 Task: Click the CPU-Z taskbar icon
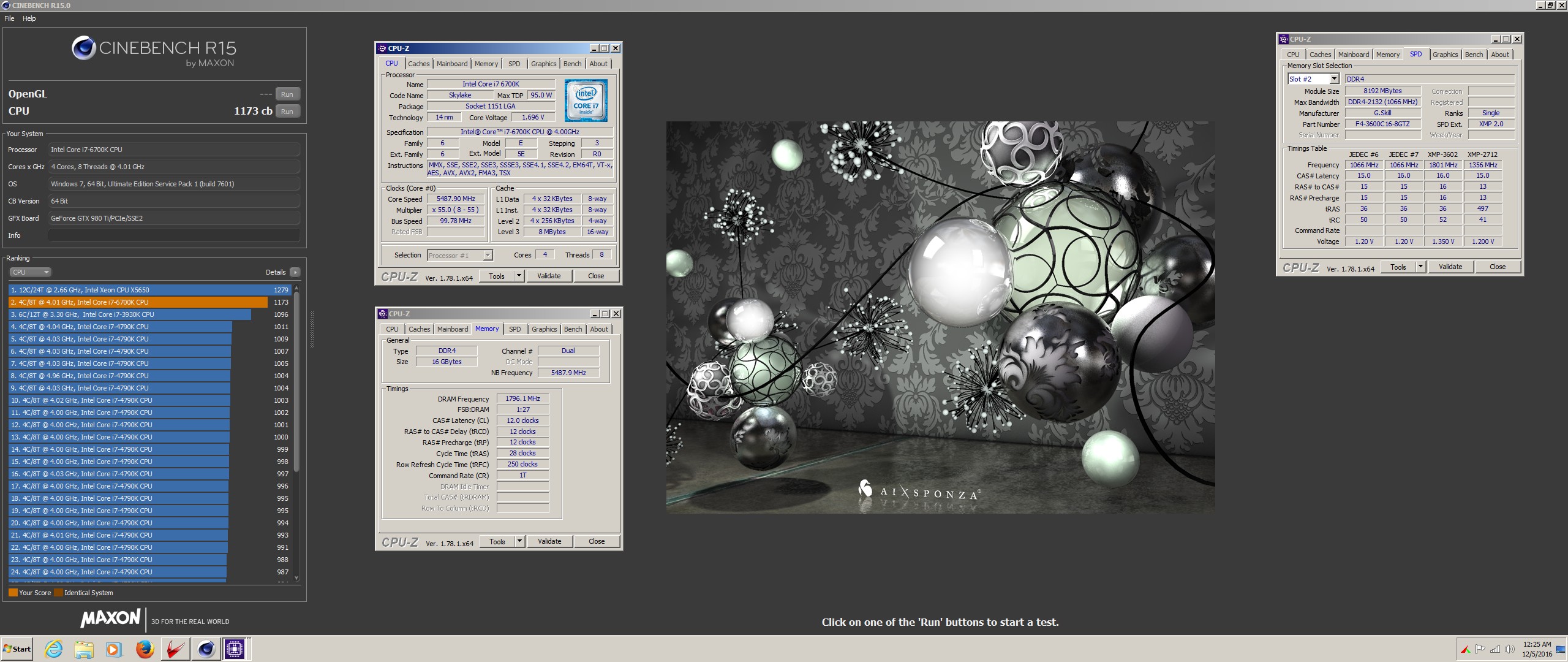[x=235, y=649]
